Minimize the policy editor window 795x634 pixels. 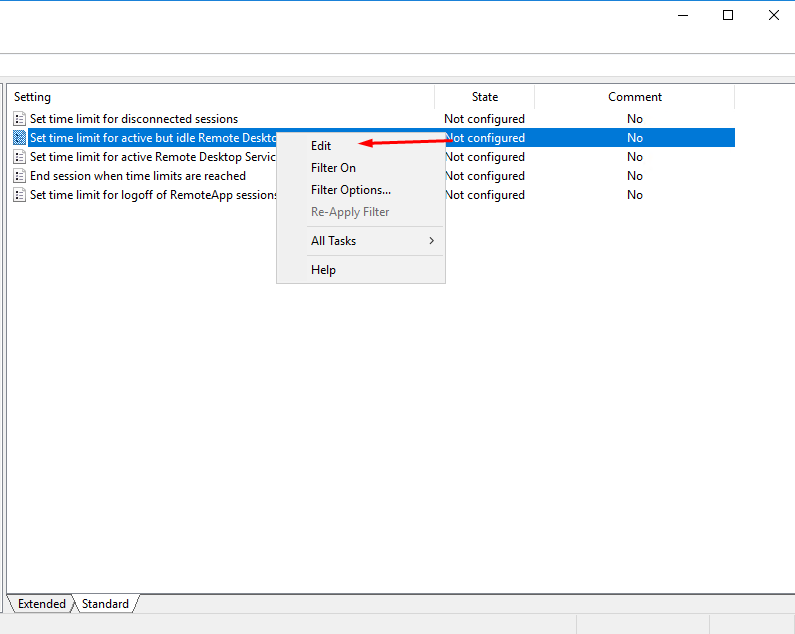pyautogui.click(x=683, y=15)
